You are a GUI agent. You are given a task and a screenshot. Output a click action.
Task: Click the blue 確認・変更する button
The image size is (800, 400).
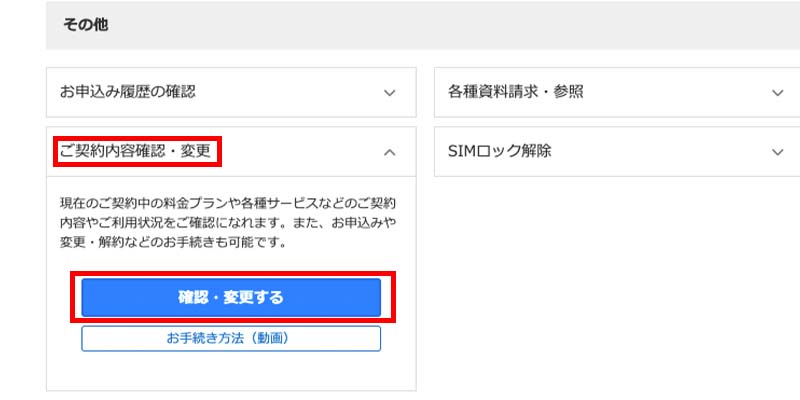[231, 297]
